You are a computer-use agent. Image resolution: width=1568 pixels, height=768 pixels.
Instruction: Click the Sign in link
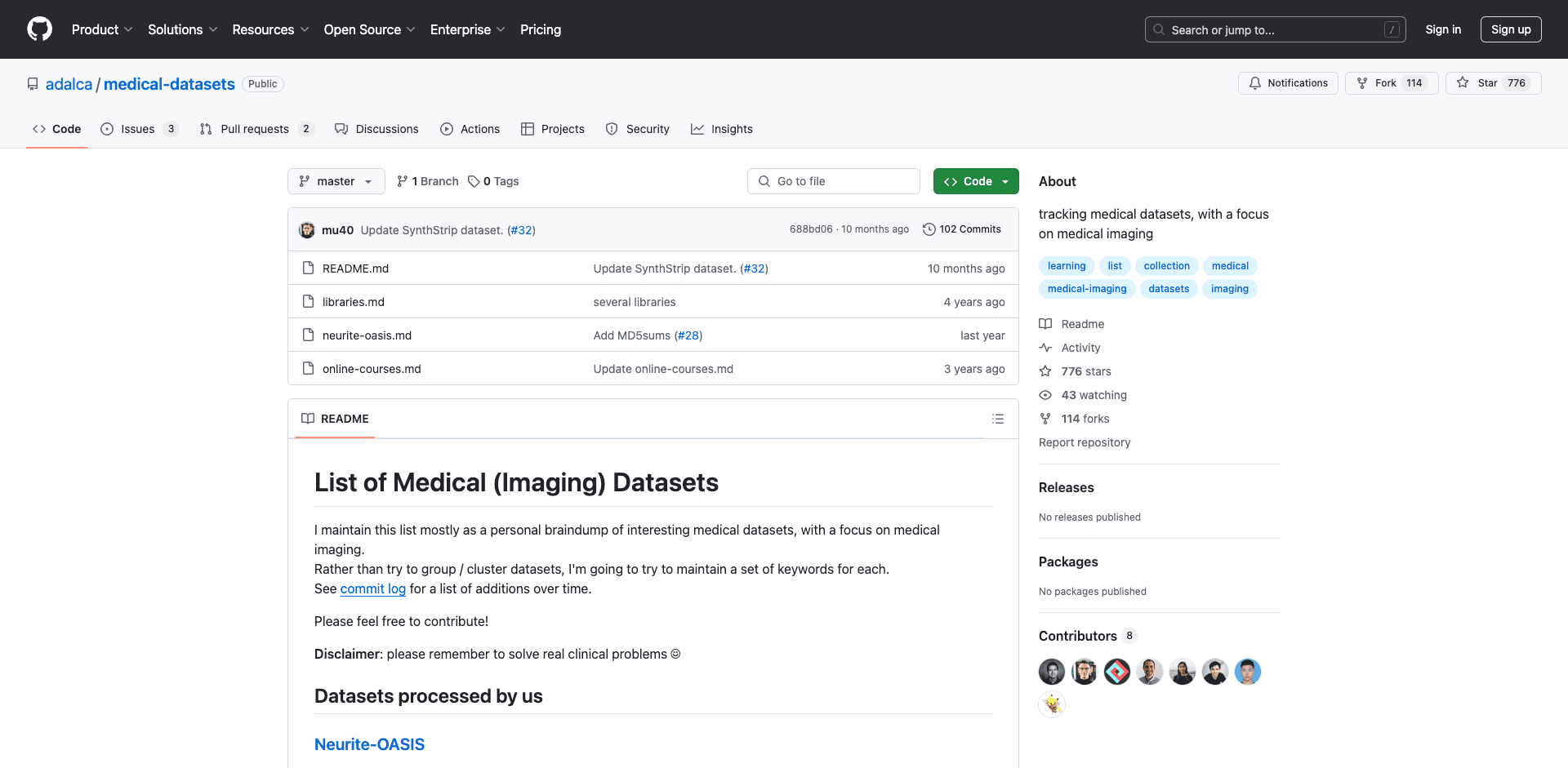point(1443,29)
